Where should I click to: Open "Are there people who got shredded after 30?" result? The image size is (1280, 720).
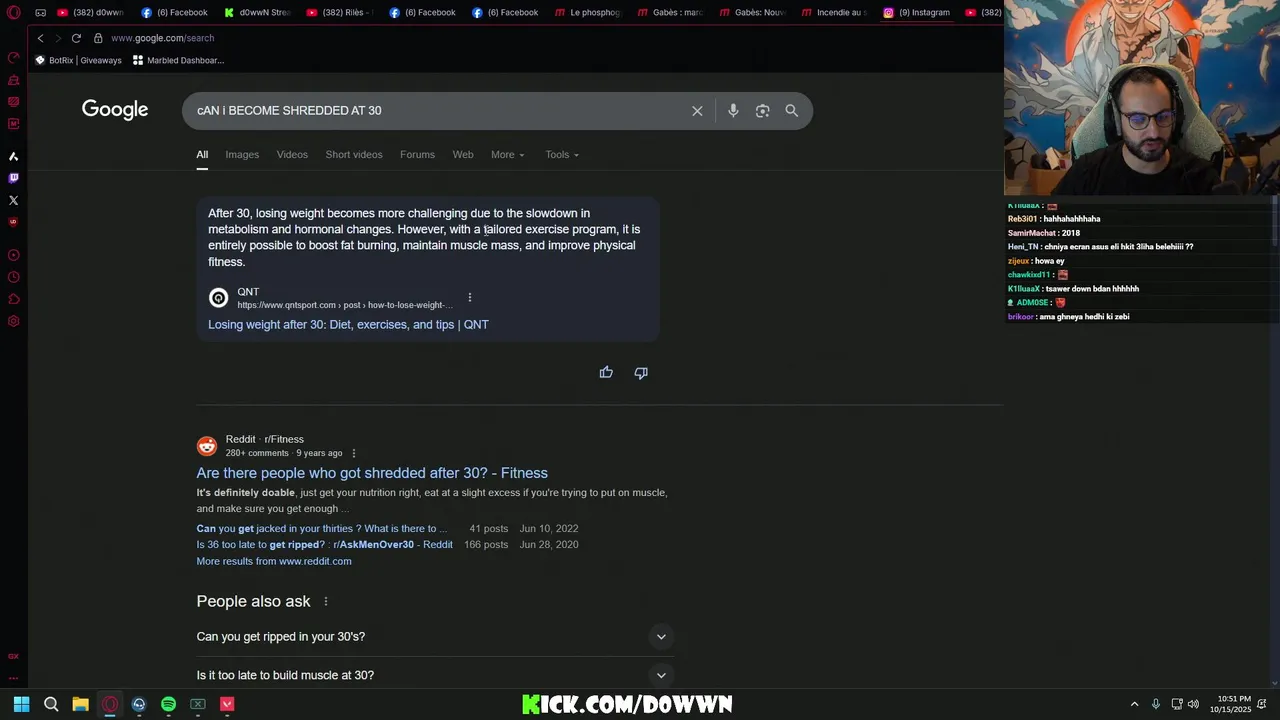click(x=372, y=473)
